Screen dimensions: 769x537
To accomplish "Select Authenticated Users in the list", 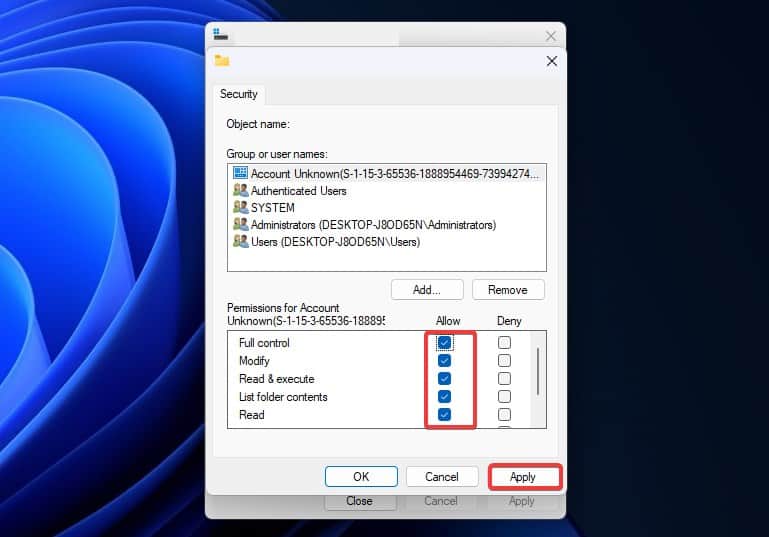I will (298, 191).
